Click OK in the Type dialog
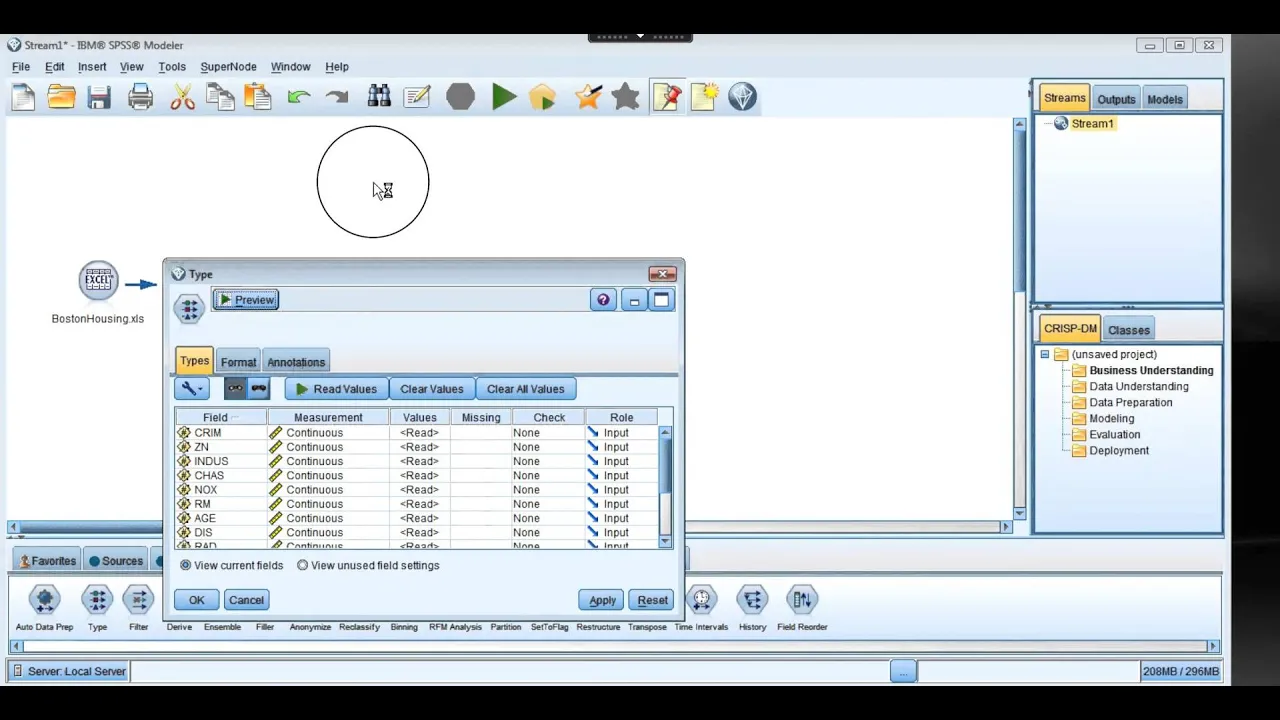Screen dimensions: 1280x720 tap(196, 600)
